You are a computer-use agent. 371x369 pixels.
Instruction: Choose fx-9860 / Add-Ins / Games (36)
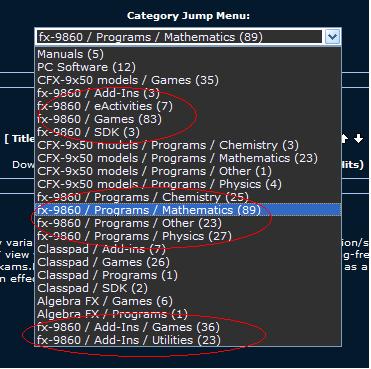[188, 327]
